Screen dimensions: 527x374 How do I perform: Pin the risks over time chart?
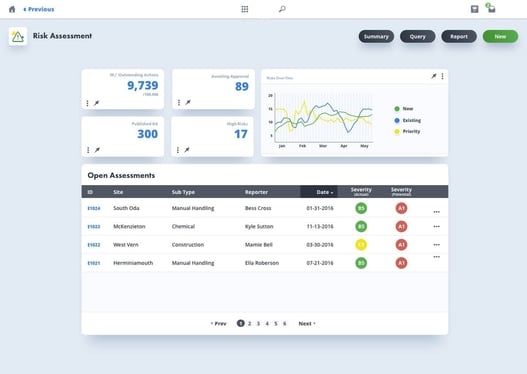[x=434, y=76]
